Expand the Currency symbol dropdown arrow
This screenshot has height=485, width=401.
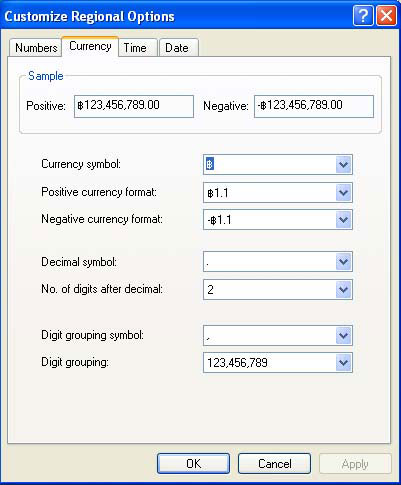343,164
